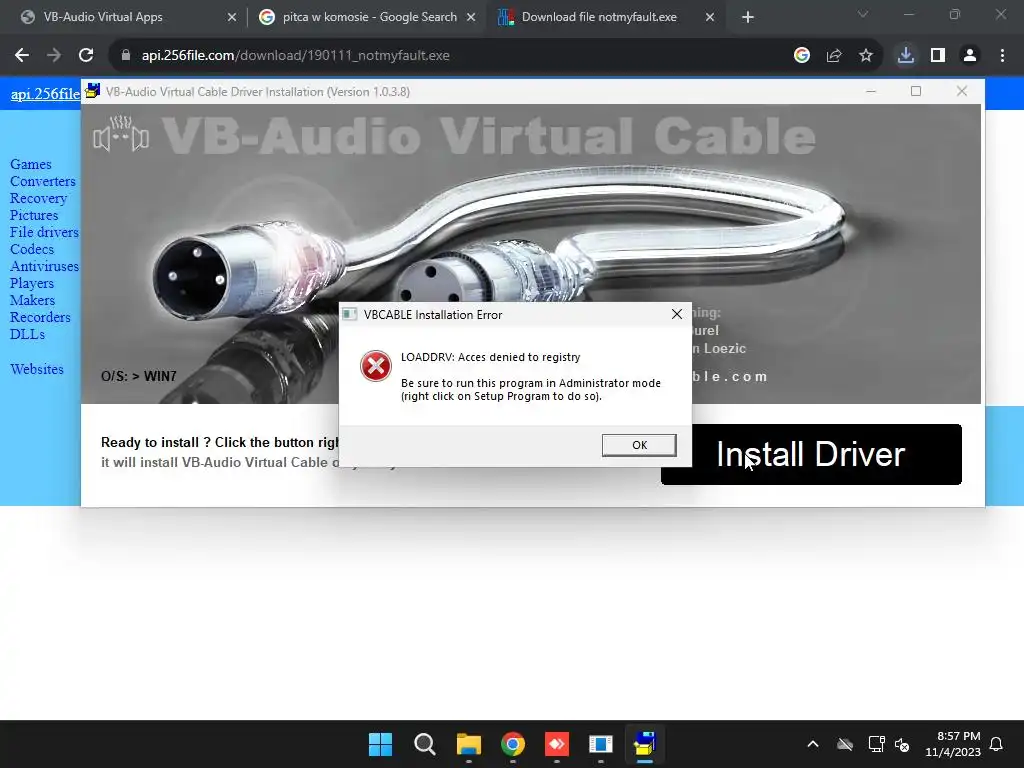The height and width of the screenshot is (768, 1024).
Task: Click the Google icon in the address bar
Action: pos(802,56)
